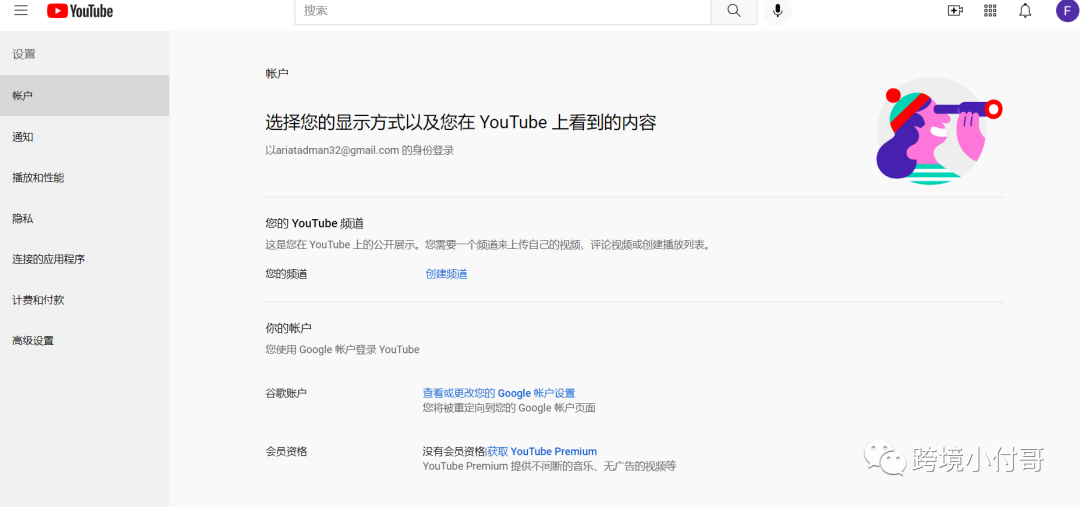
Task: Click the 没有会员资格 text
Action: pyautogui.click(x=454, y=451)
